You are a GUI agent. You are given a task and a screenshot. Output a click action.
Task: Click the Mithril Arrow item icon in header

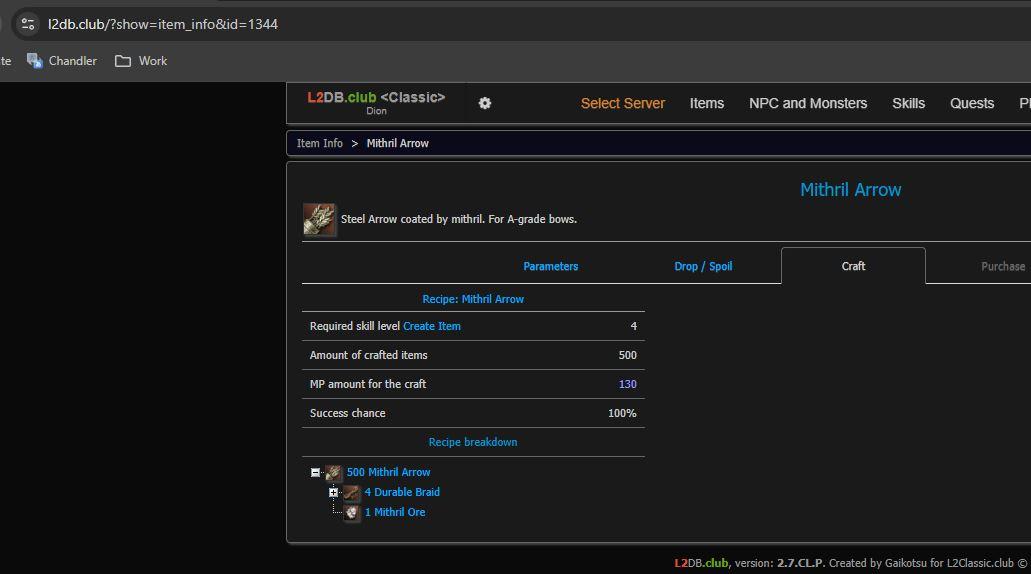[x=319, y=219]
